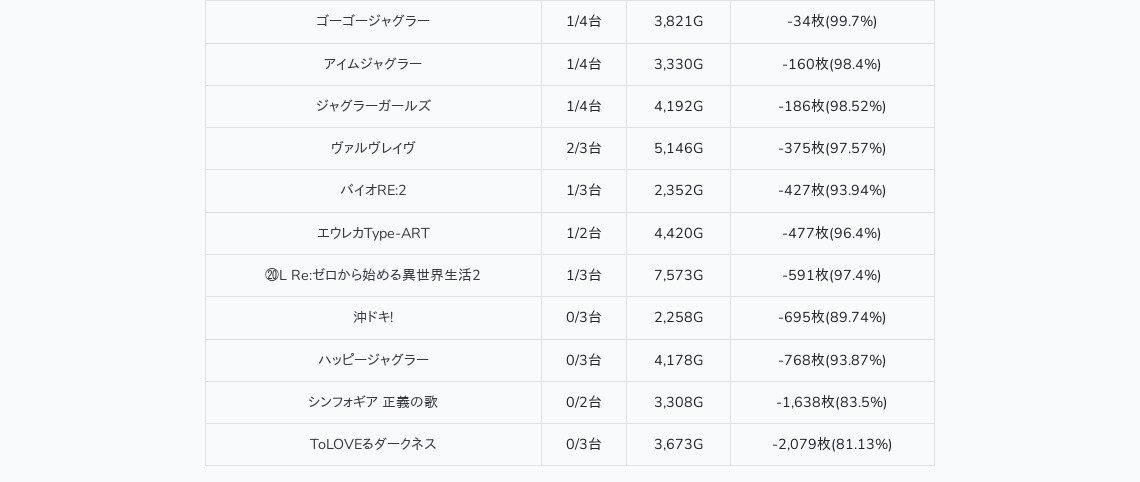Select the アイムジャグラー row name
1140x482 pixels.
click(373, 64)
